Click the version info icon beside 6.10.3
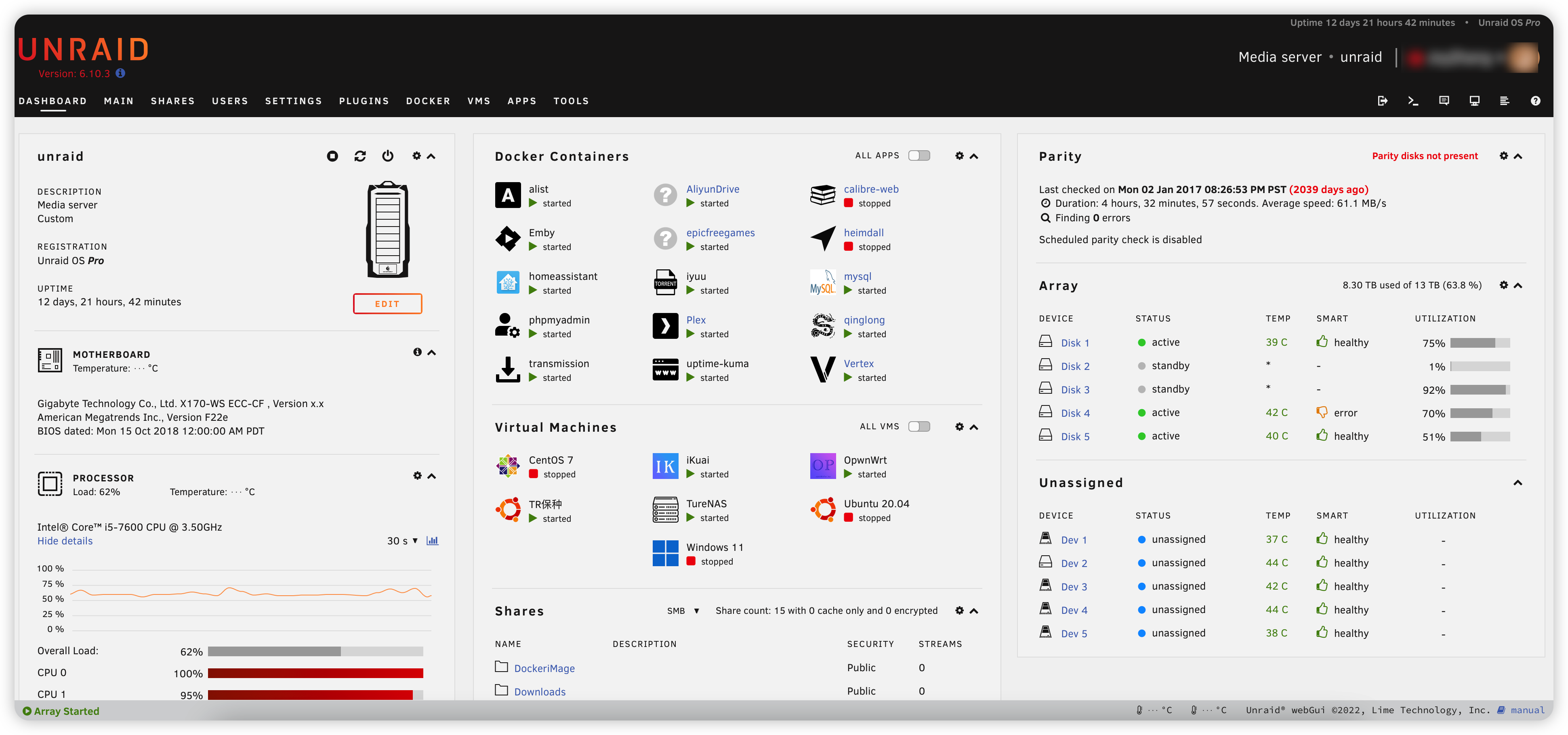 (120, 73)
